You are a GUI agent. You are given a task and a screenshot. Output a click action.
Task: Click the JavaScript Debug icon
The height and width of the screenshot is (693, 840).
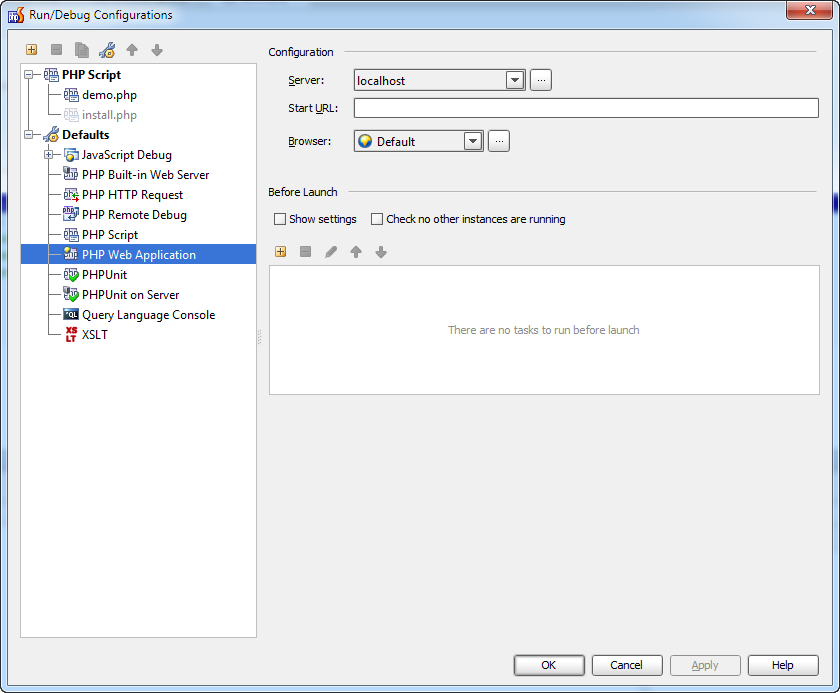point(71,155)
